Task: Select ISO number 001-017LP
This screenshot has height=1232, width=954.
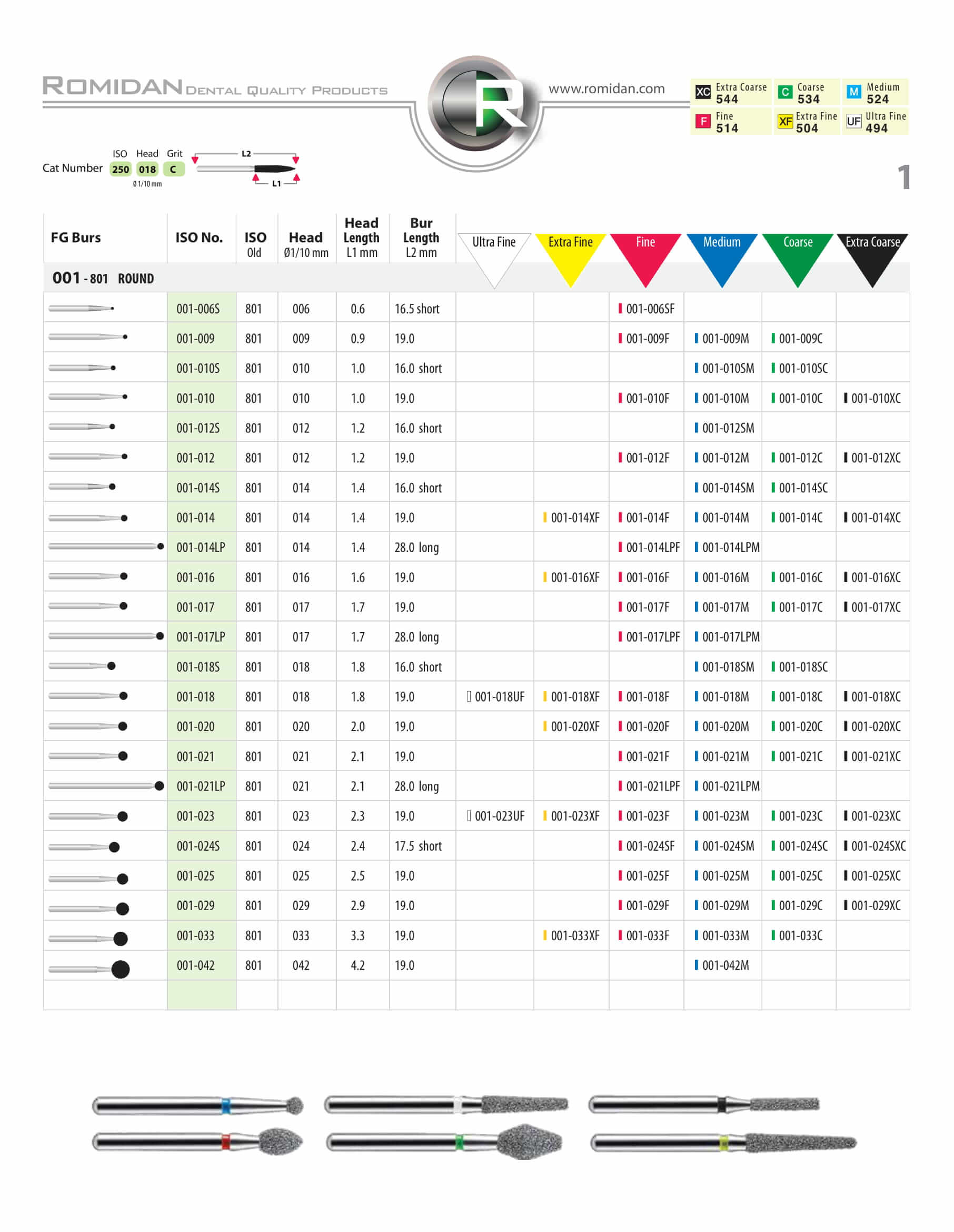Action: pyautogui.click(x=201, y=637)
